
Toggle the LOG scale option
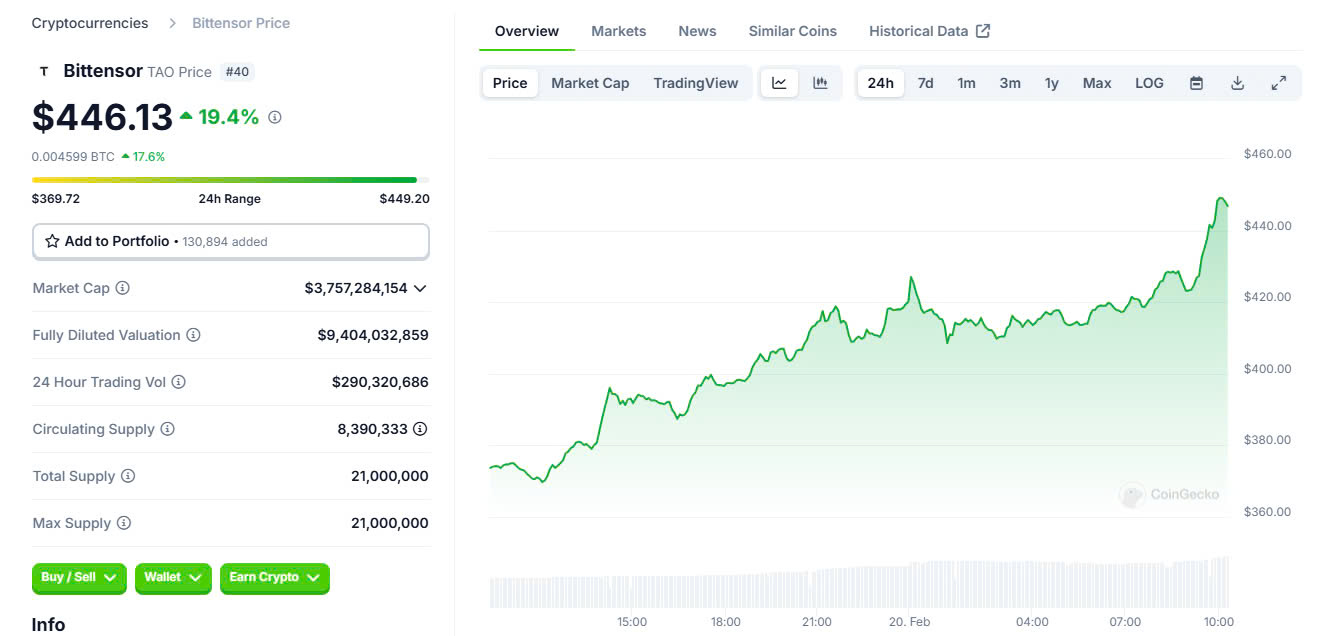(1149, 83)
